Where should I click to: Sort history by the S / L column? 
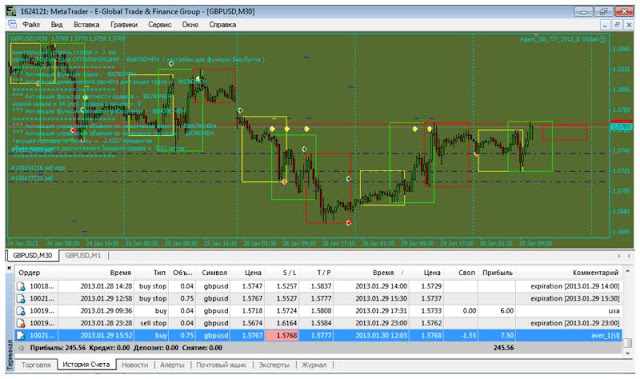[x=282, y=273]
